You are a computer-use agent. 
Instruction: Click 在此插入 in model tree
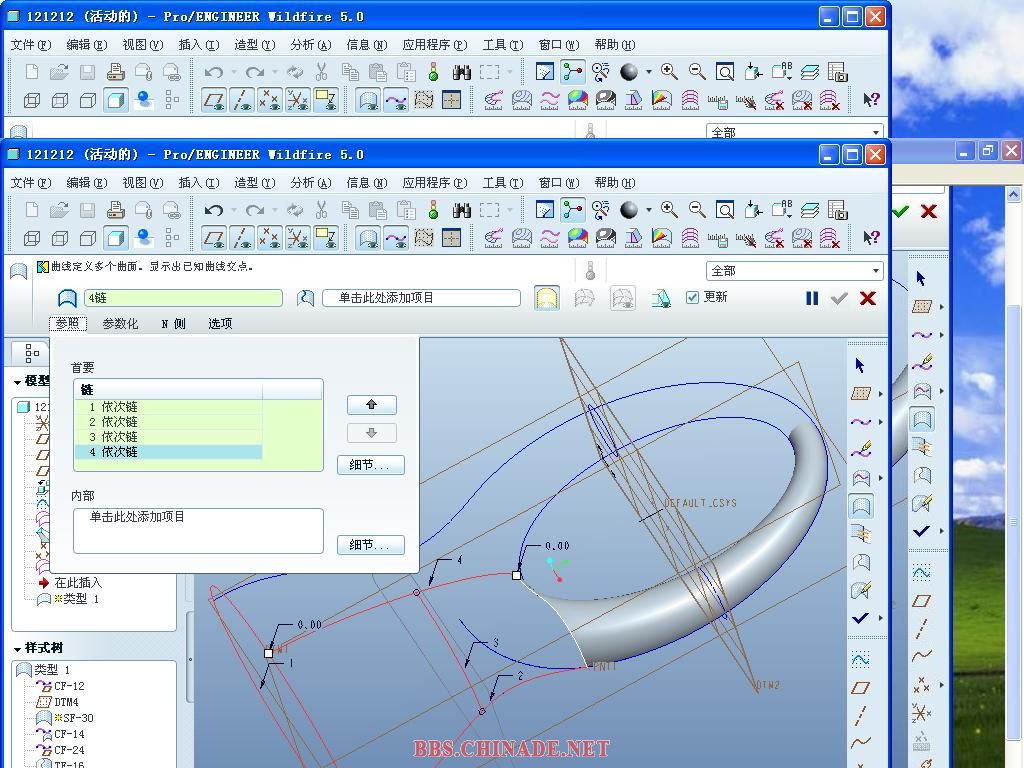pyautogui.click(x=78, y=583)
